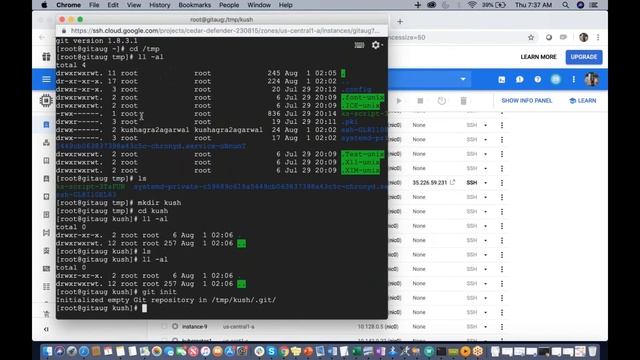Open external link icon beside 35.226.59.231
Screen dimensions: 640x360
pyautogui.click(x=452, y=182)
